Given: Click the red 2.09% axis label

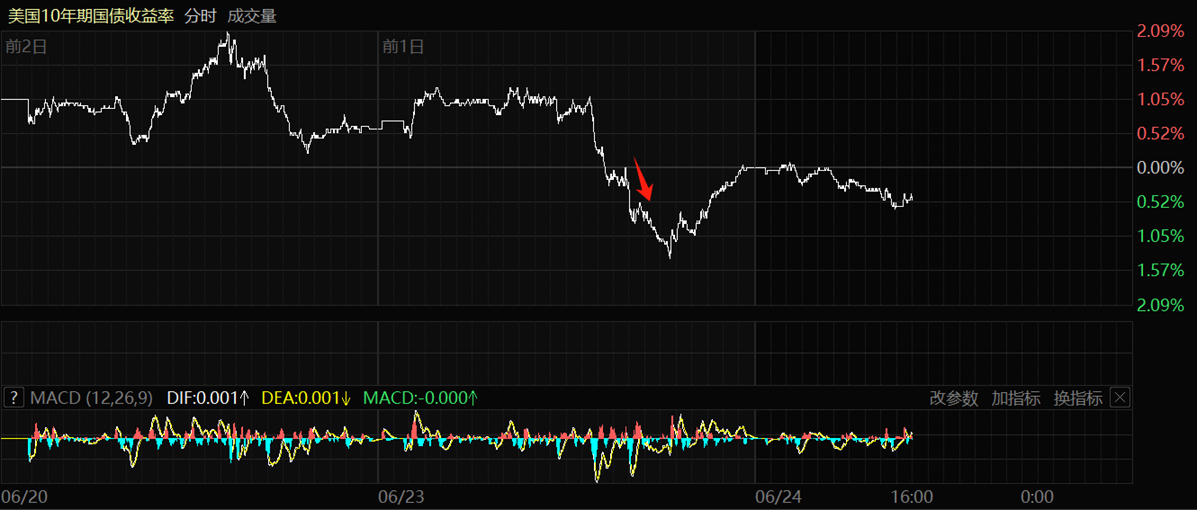Looking at the screenshot, I should tap(1160, 31).
